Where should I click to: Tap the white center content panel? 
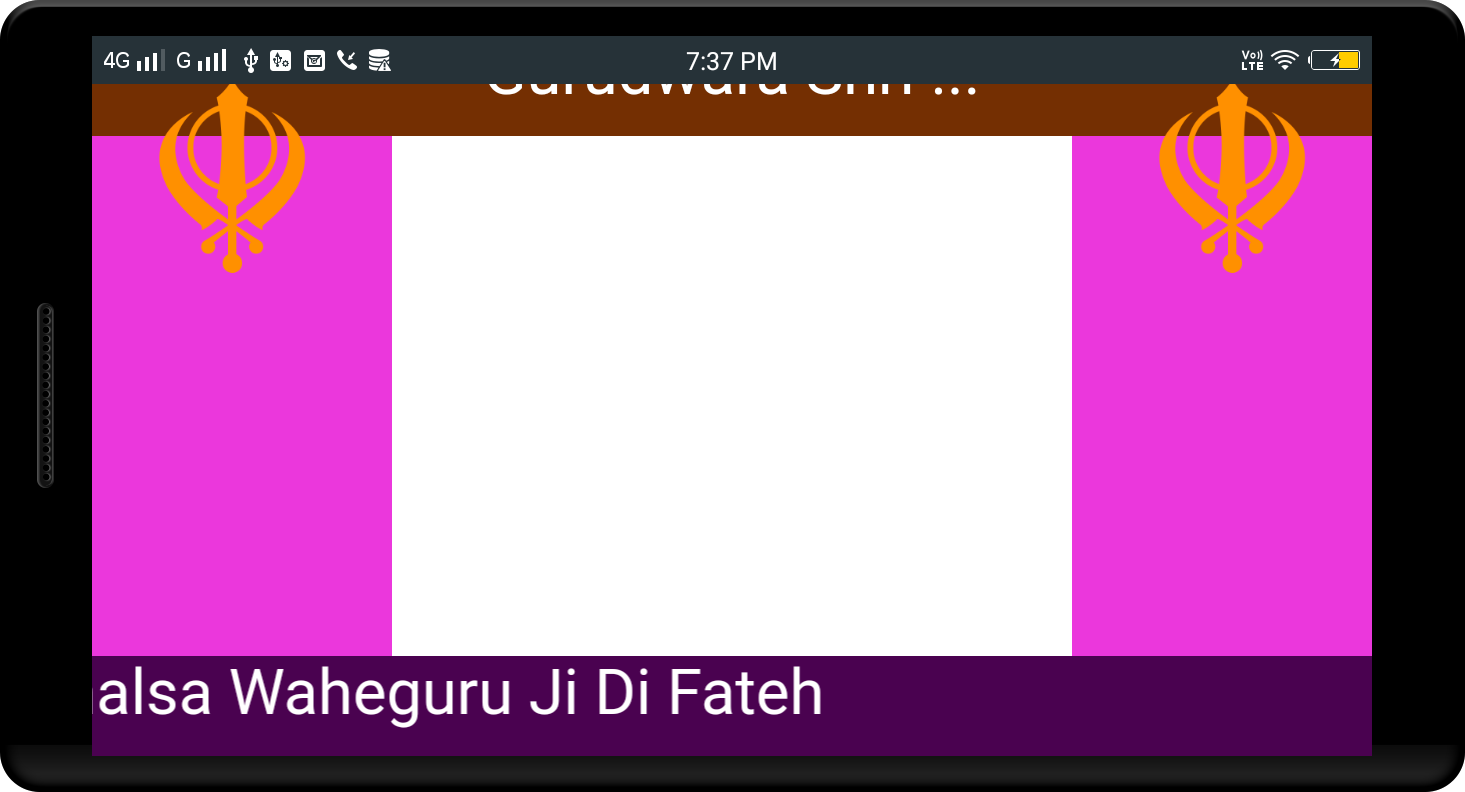point(732,396)
